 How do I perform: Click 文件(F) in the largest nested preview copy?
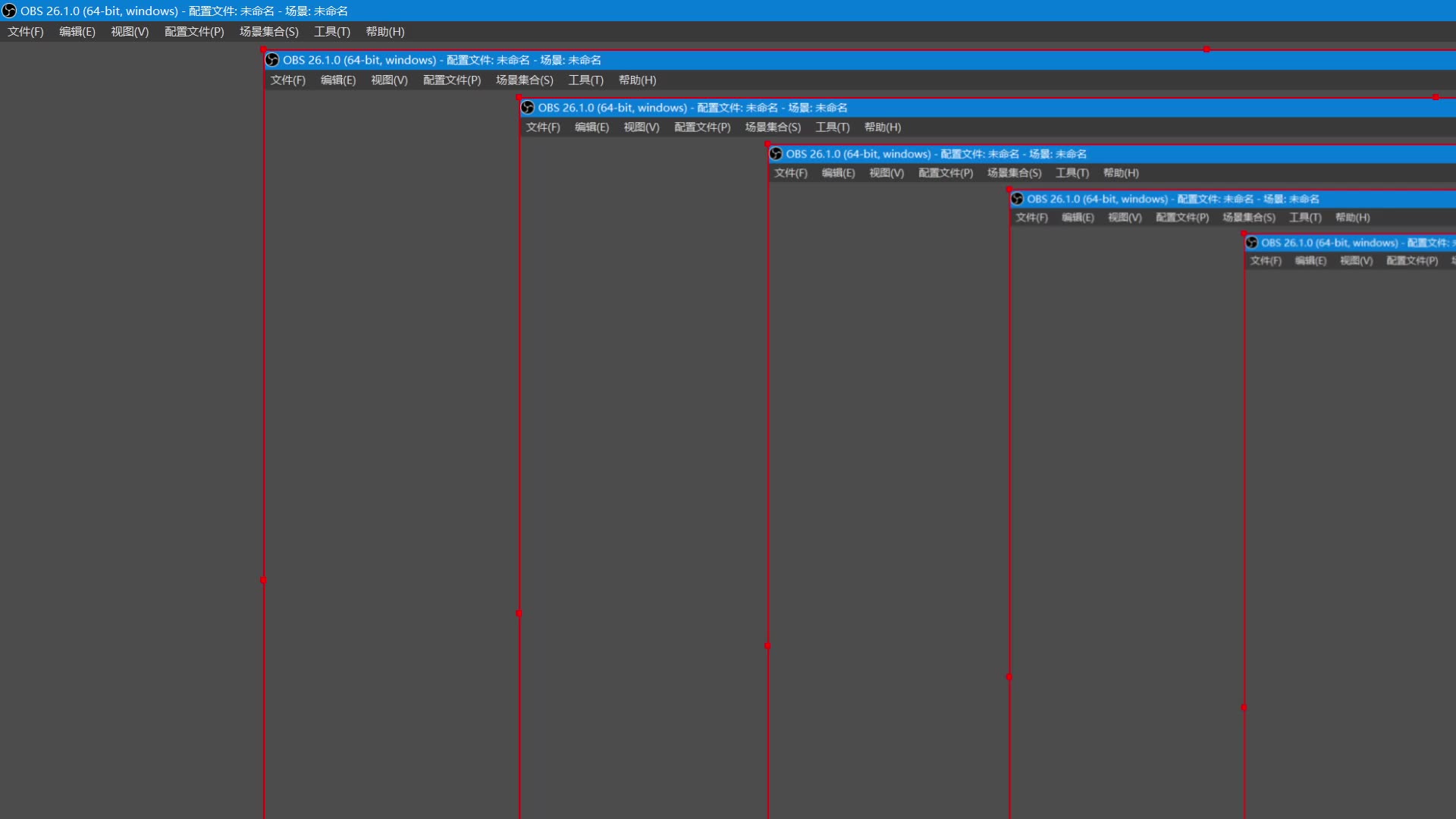288,80
